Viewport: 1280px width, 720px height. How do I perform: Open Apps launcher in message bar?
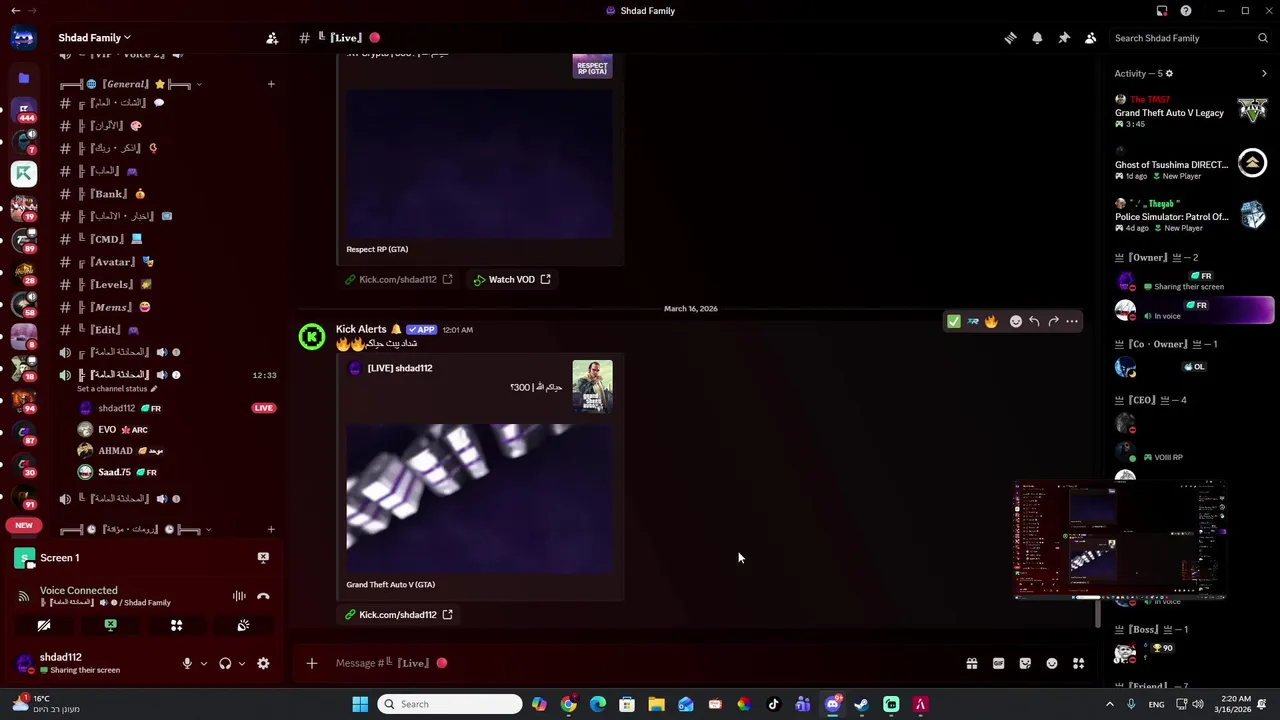(1079, 663)
